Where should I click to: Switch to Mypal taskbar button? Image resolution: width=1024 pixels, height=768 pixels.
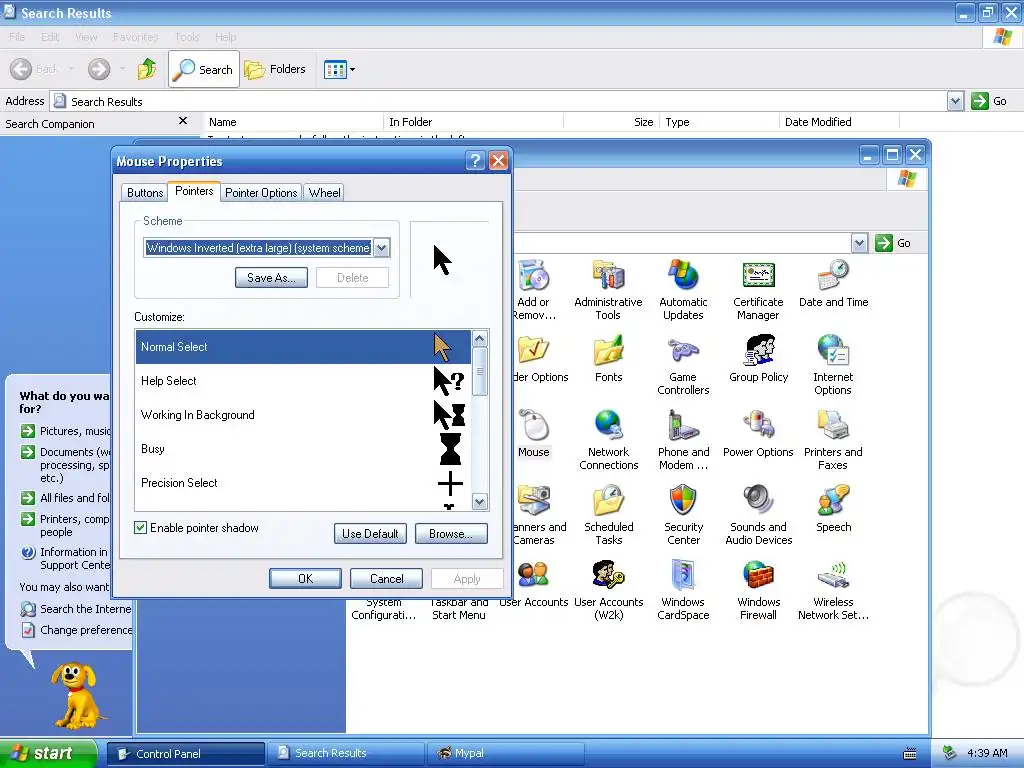[504, 753]
